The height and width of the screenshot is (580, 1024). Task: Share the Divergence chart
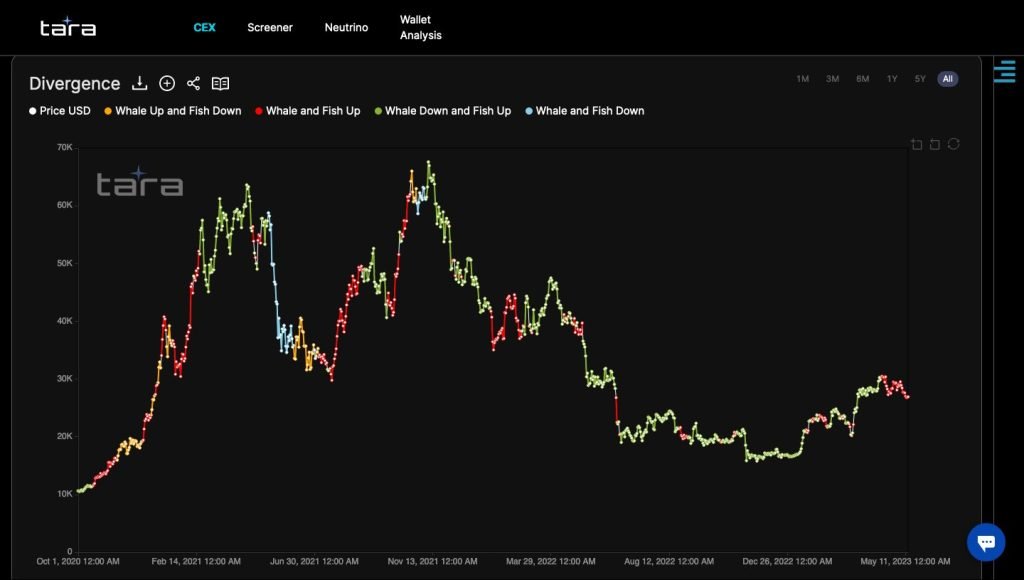coord(194,84)
